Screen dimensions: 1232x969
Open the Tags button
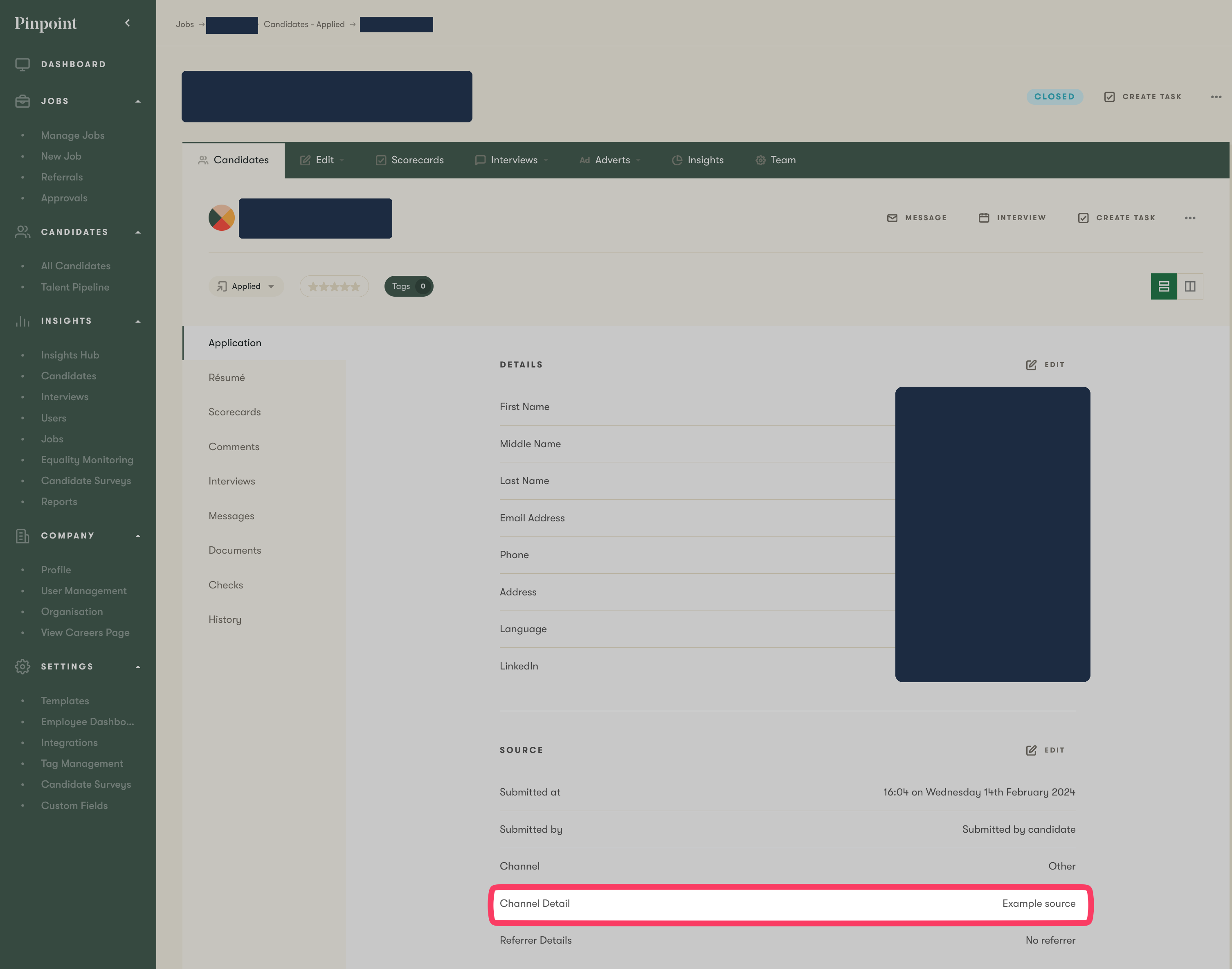tap(408, 286)
